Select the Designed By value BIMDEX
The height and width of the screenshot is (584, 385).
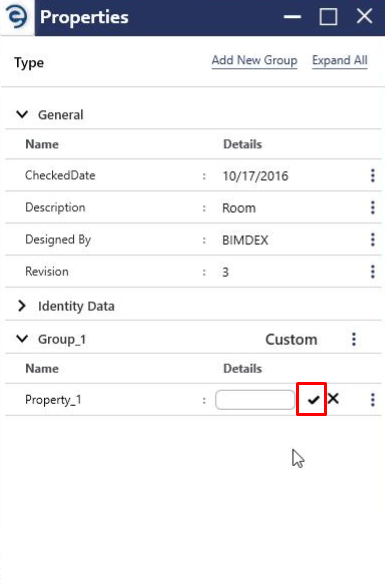point(245,240)
